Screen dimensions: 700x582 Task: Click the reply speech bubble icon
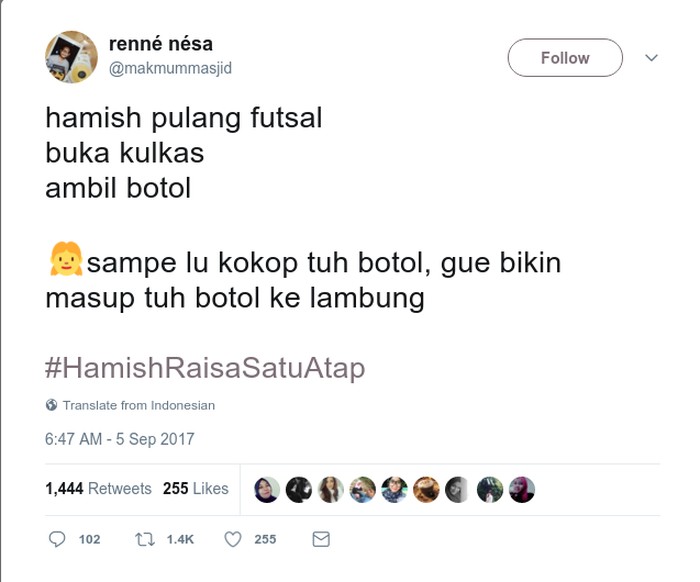tap(57, 539)
